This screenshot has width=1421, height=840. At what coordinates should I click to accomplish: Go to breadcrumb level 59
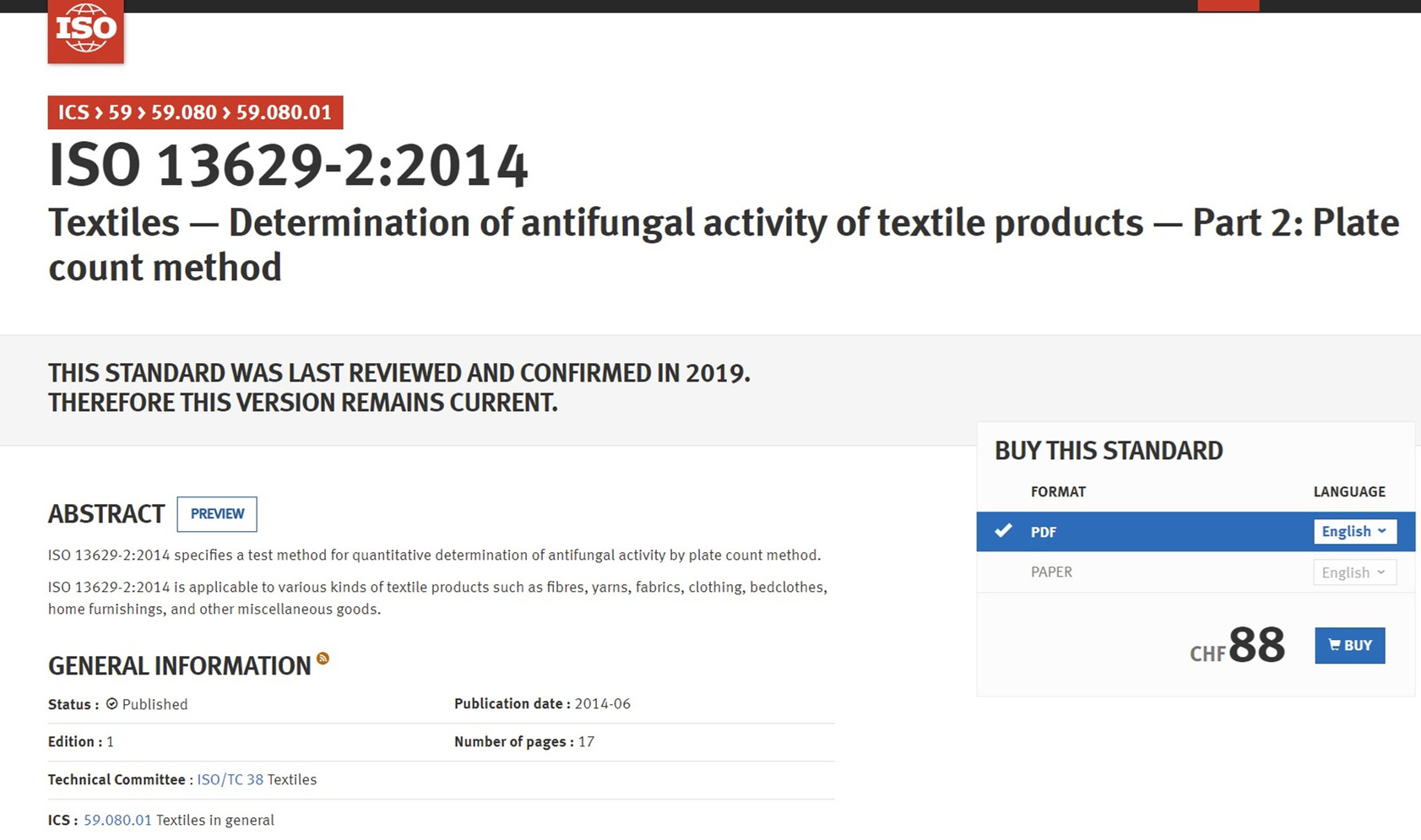120,112
